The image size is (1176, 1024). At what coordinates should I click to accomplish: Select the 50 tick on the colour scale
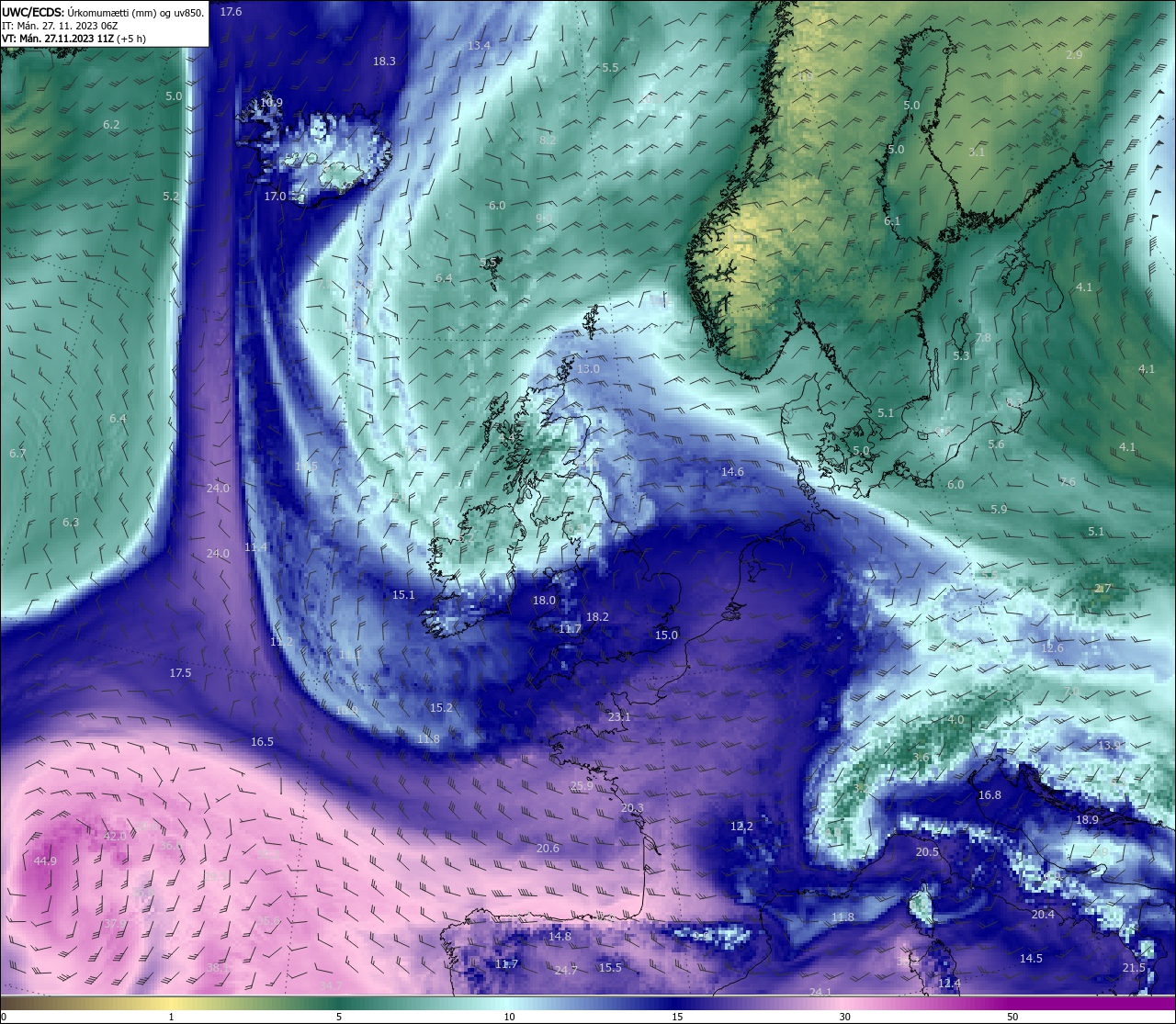click(x=1012, y=1017)
